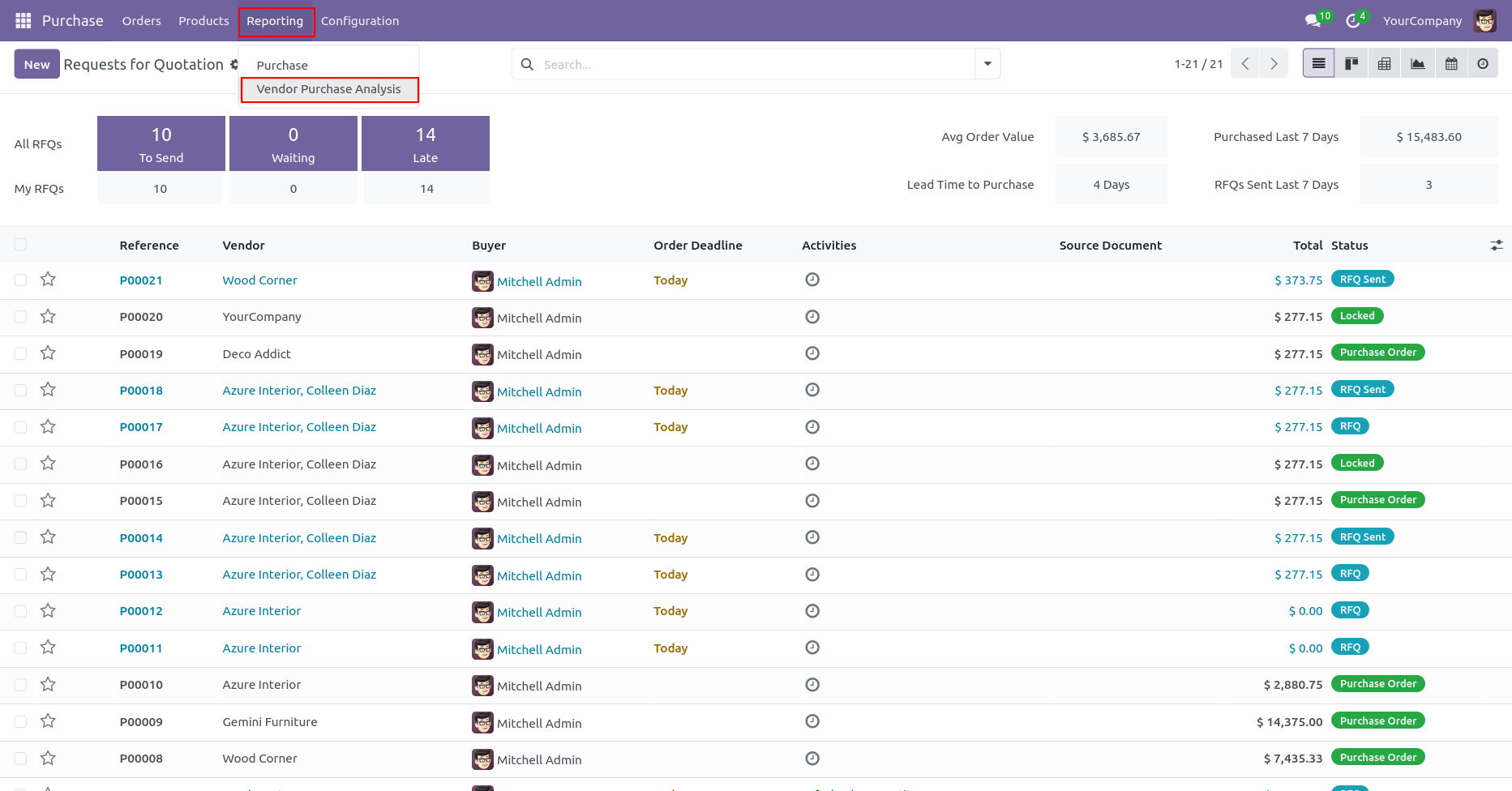Viewport: 1512px width, 791px height.
Task: Click RFQ Sent badge on P00018
Action: coord(1363,389)
